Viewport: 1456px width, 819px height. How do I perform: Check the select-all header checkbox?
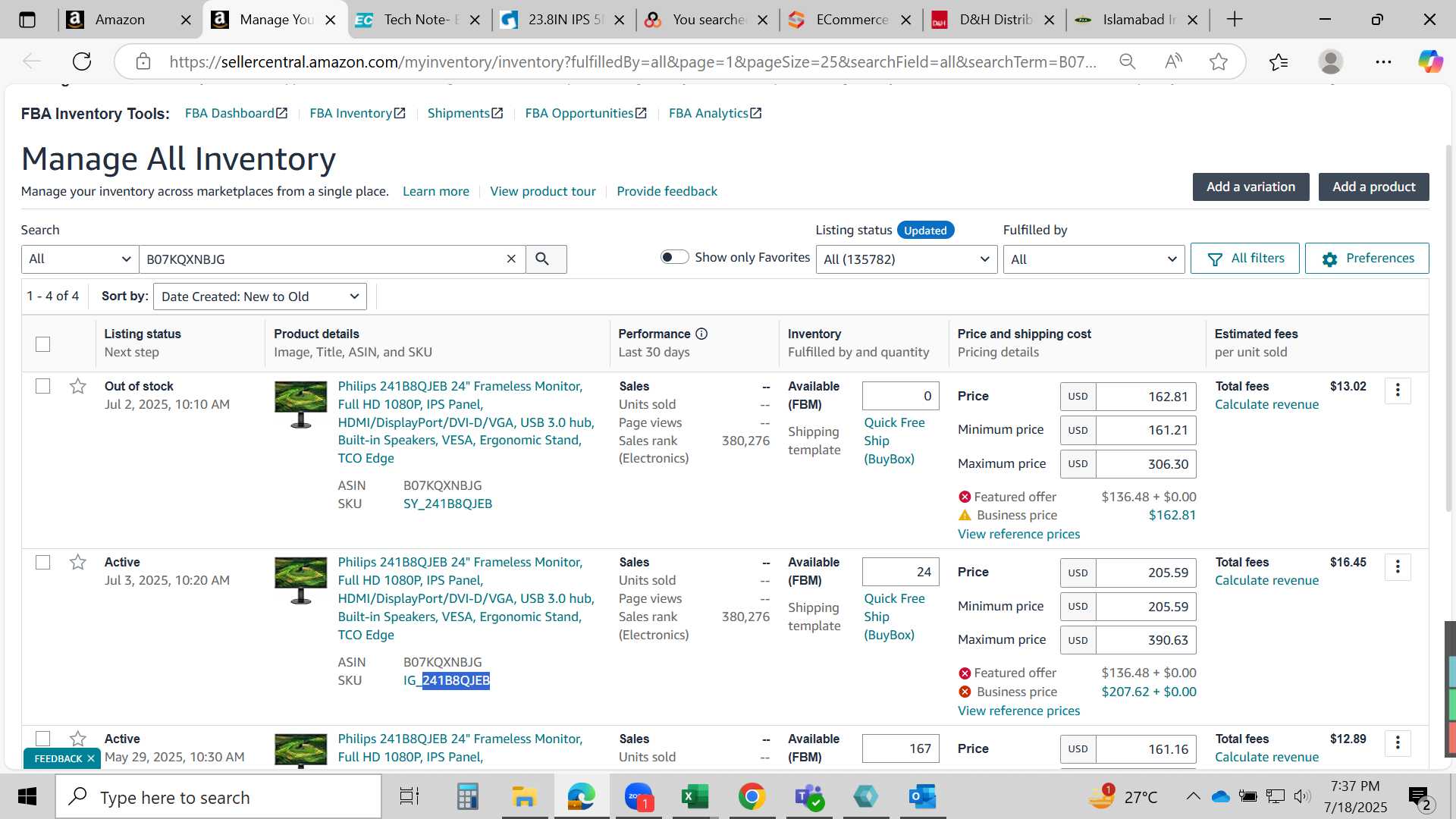click(x=43, y=344)
